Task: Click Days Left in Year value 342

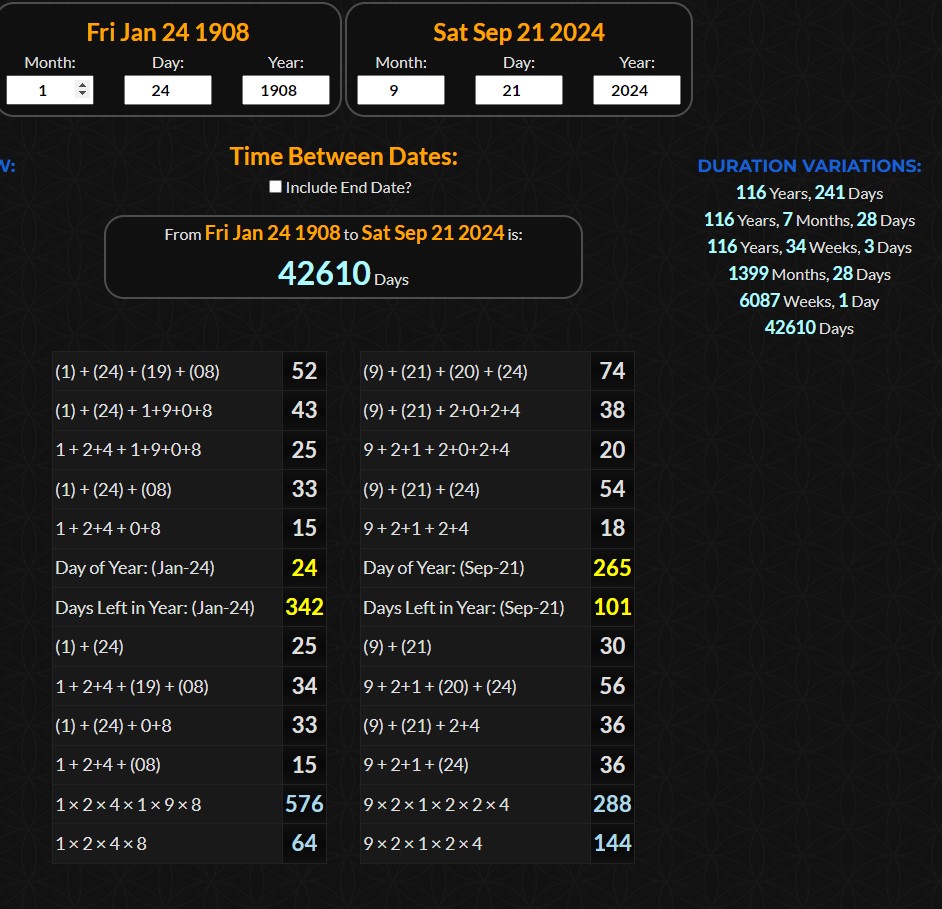Action: click(x=304, y=607)
